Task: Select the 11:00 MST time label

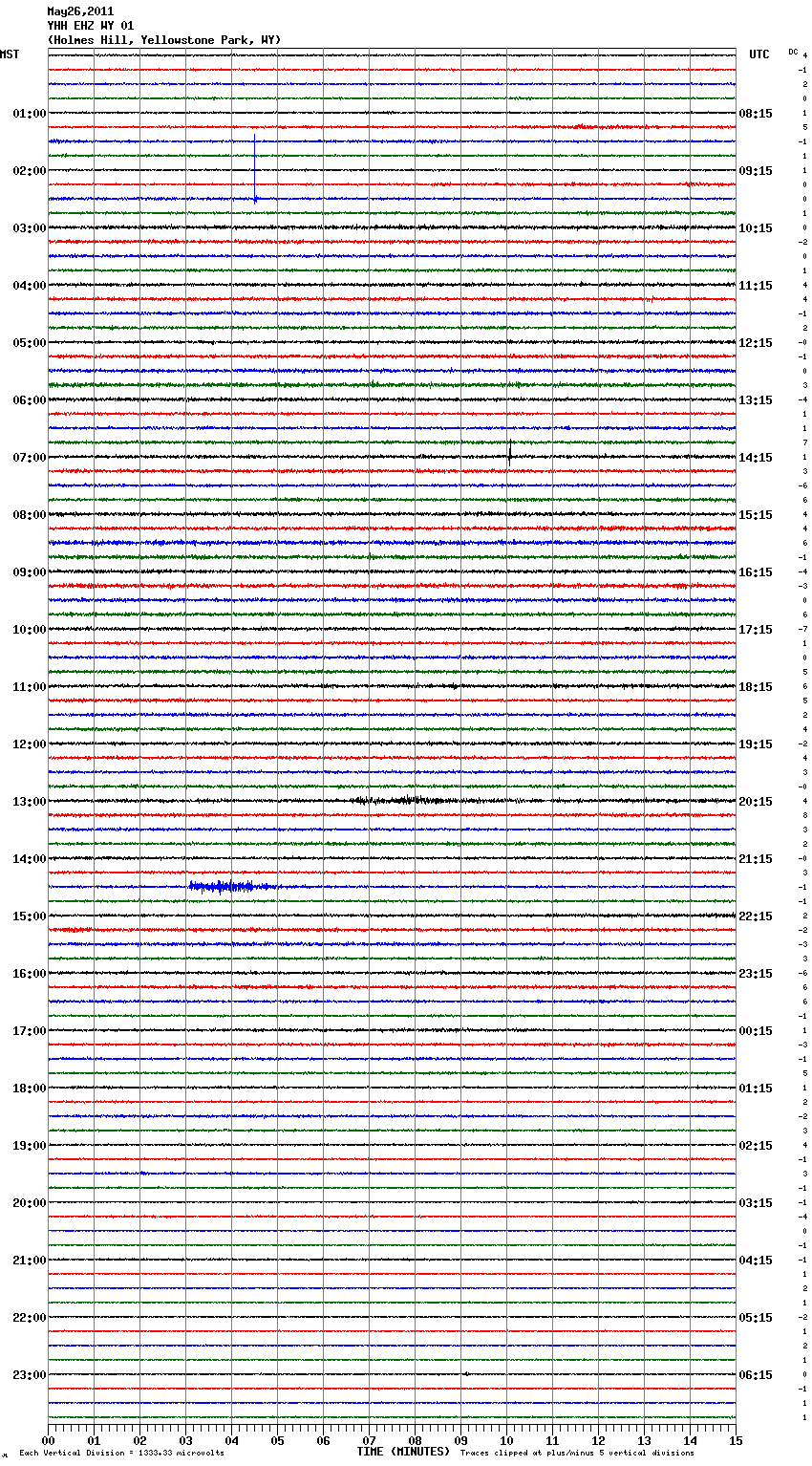Action: pyautogui.click(x=30, y=687)
